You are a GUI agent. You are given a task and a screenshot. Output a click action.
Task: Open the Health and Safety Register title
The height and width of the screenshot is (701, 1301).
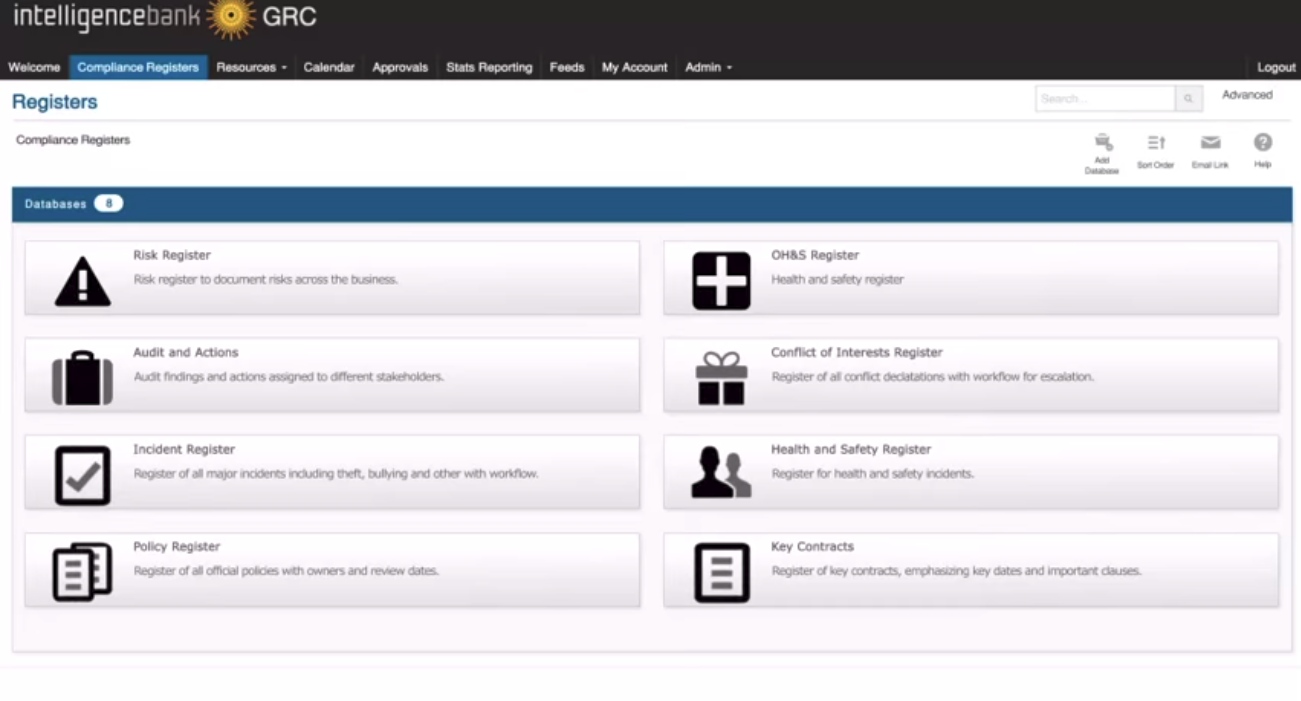coord(851,449)
